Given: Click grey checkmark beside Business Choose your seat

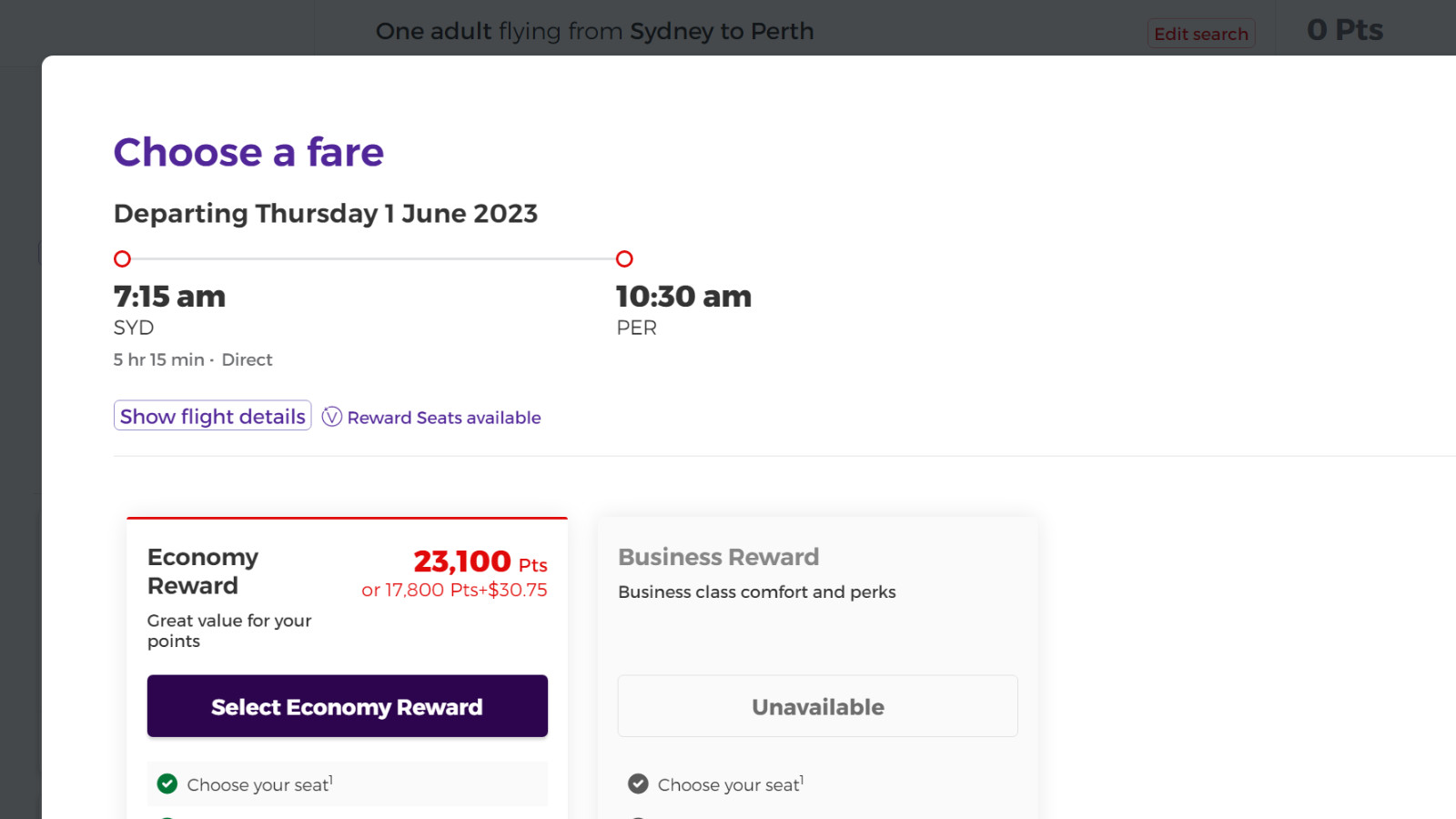Looking at the screenshot, I should pyautogui.click(x=639, y=784).
